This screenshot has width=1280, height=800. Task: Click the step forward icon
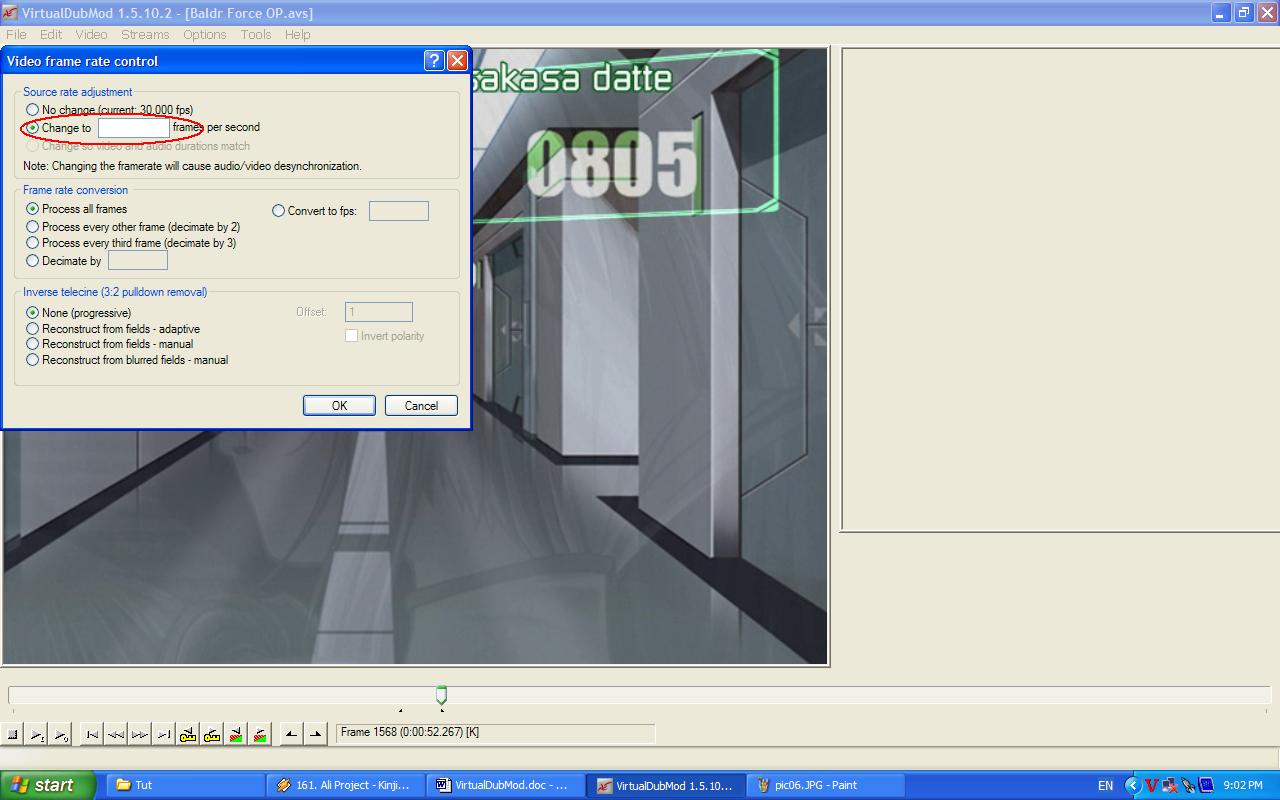(x=140, y=735)
